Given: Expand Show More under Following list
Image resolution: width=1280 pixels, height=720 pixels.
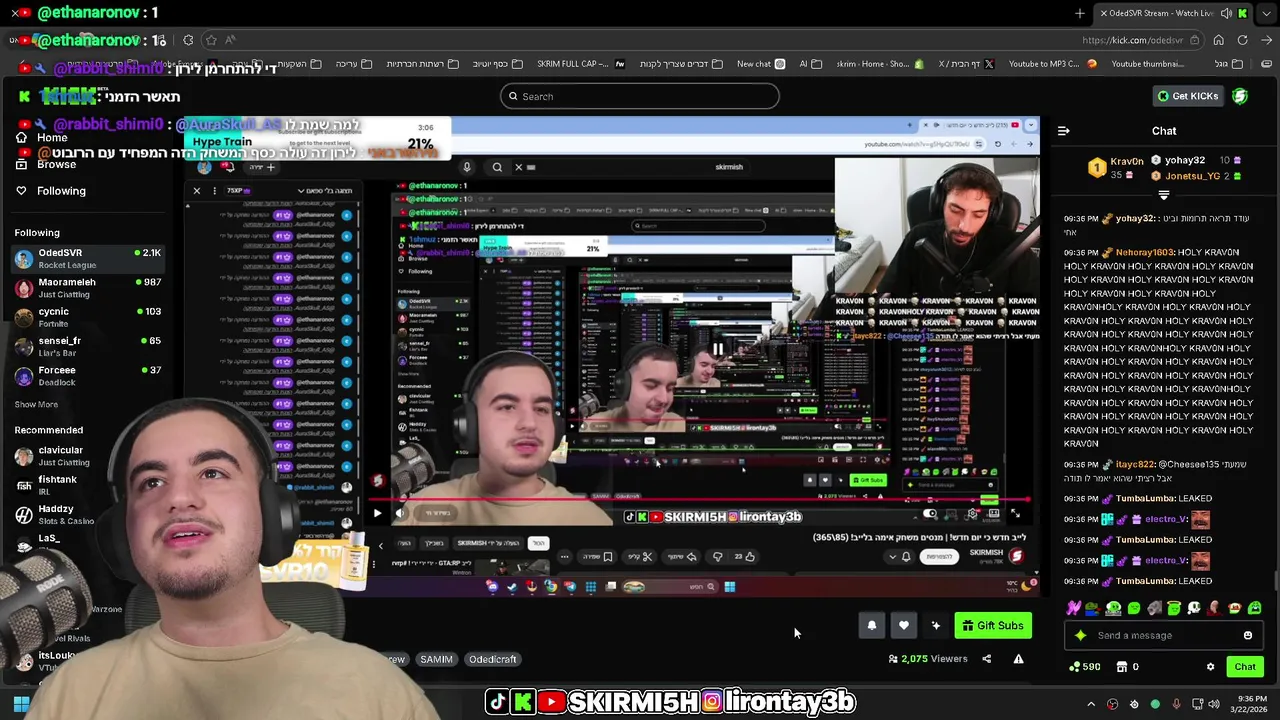Looking at the screenshot, I should pyautogui.click(x=36, y=405).
